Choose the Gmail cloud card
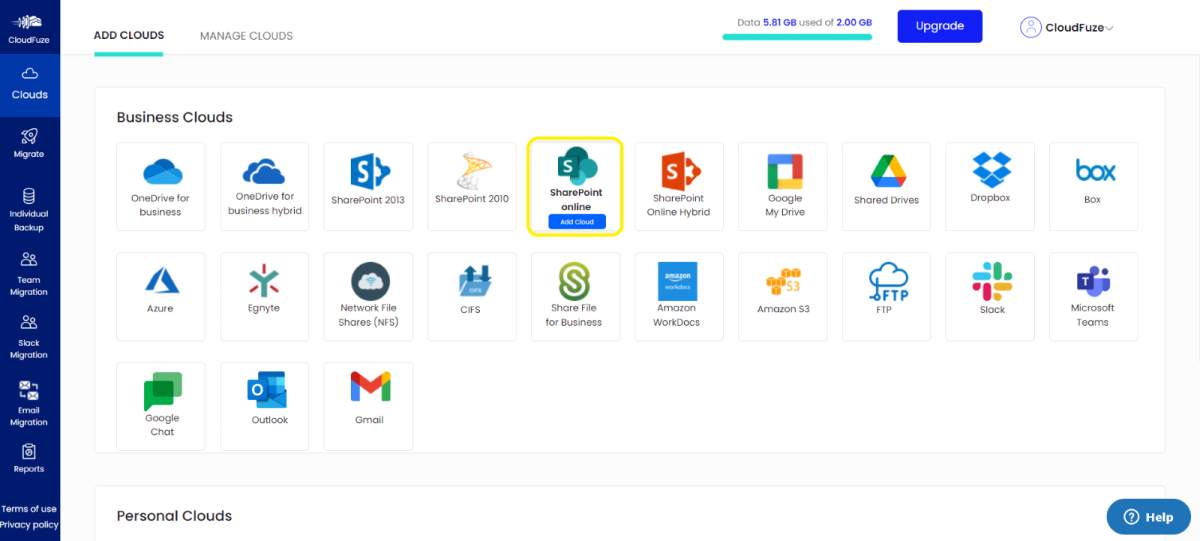 (x=368, y=406)
